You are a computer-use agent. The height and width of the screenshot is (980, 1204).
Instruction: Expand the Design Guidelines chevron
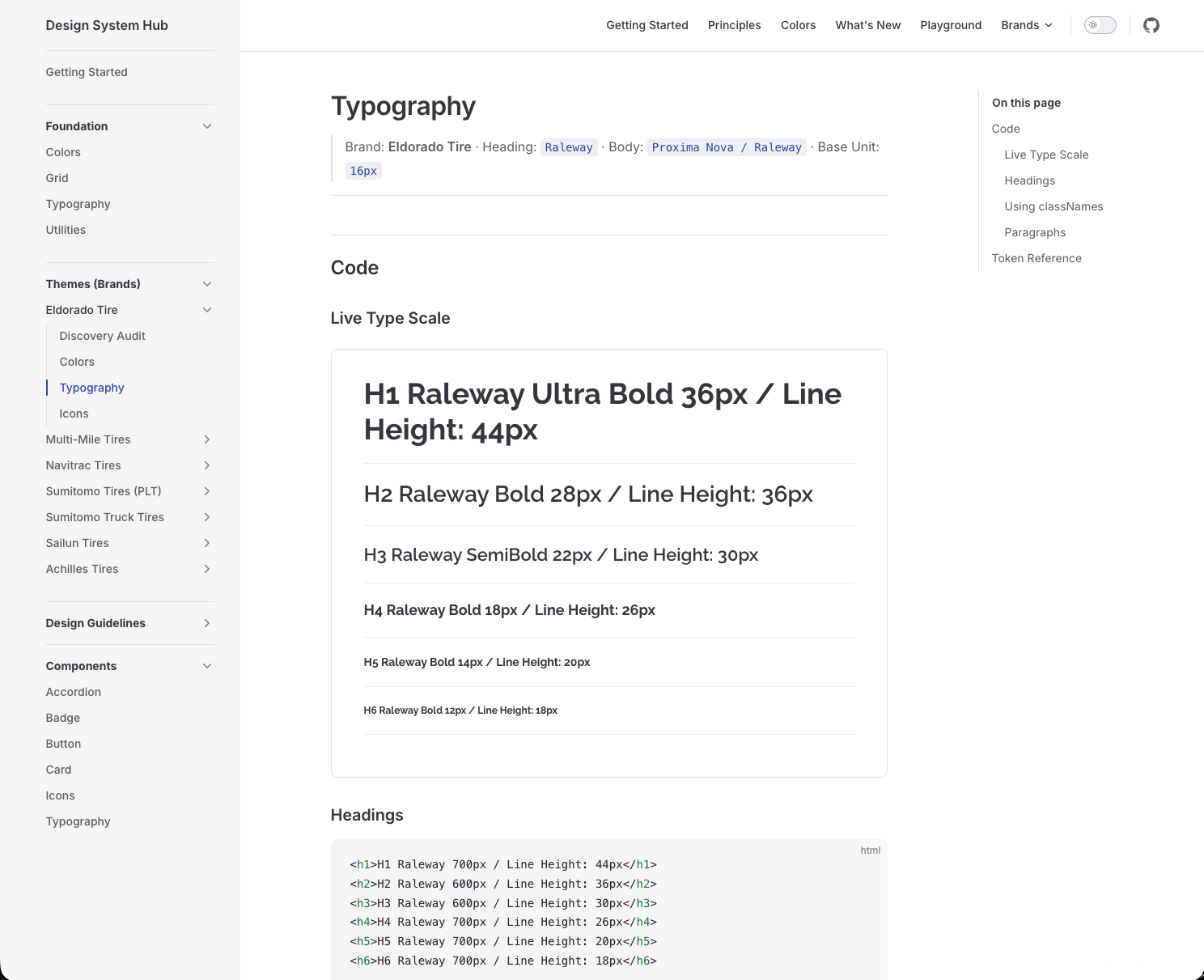207,623
